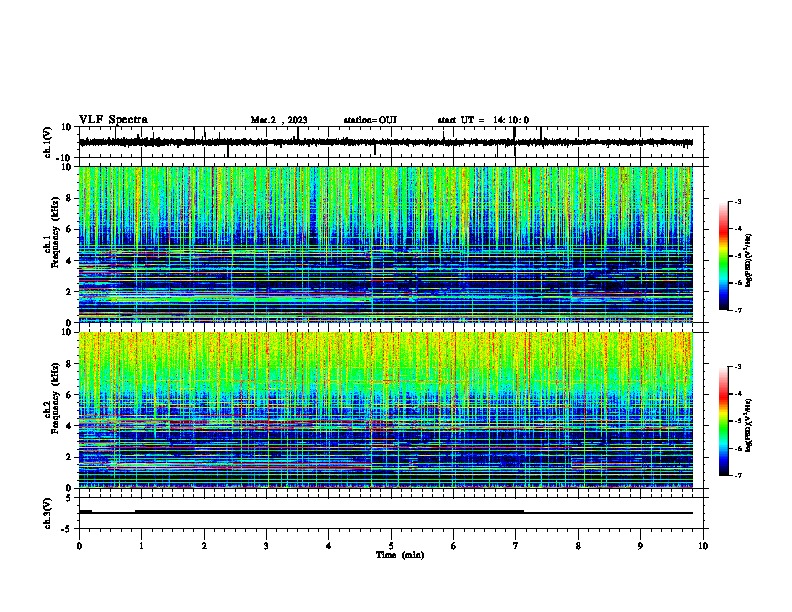Click the ch.2 color bar log(PSD) label
The width and height of the screenshot is (792, 612).
pyautogui.click(x=749, y=425)
